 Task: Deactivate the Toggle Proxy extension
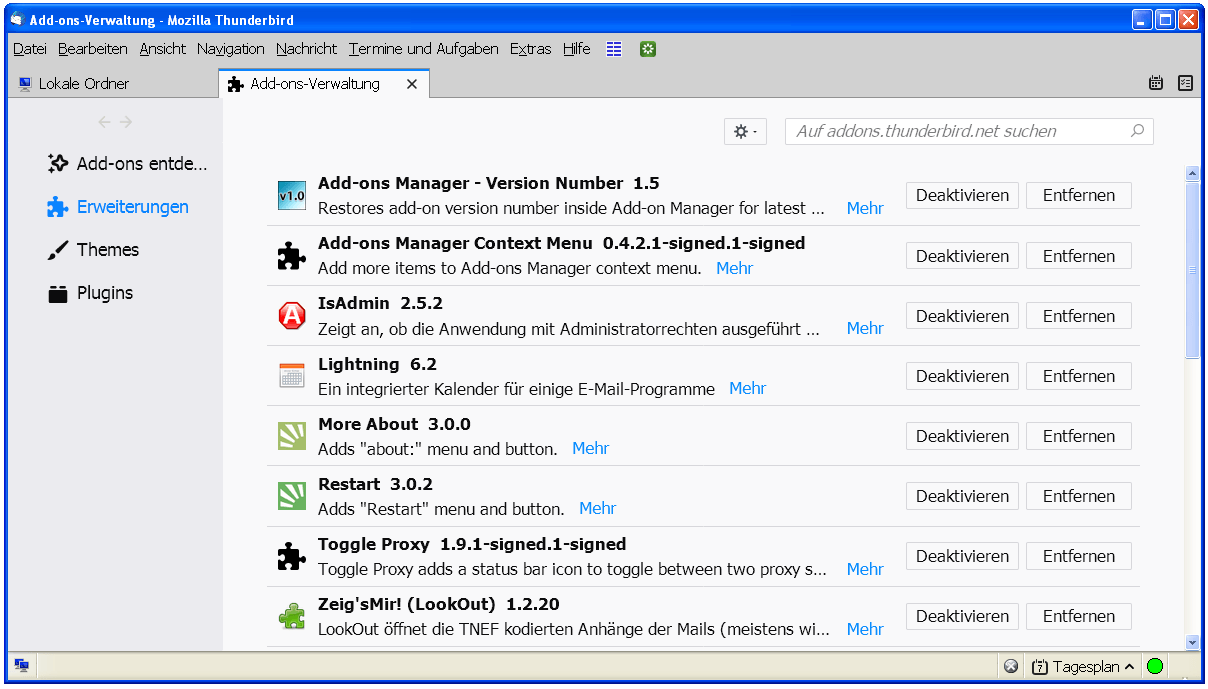coord(962,556)
